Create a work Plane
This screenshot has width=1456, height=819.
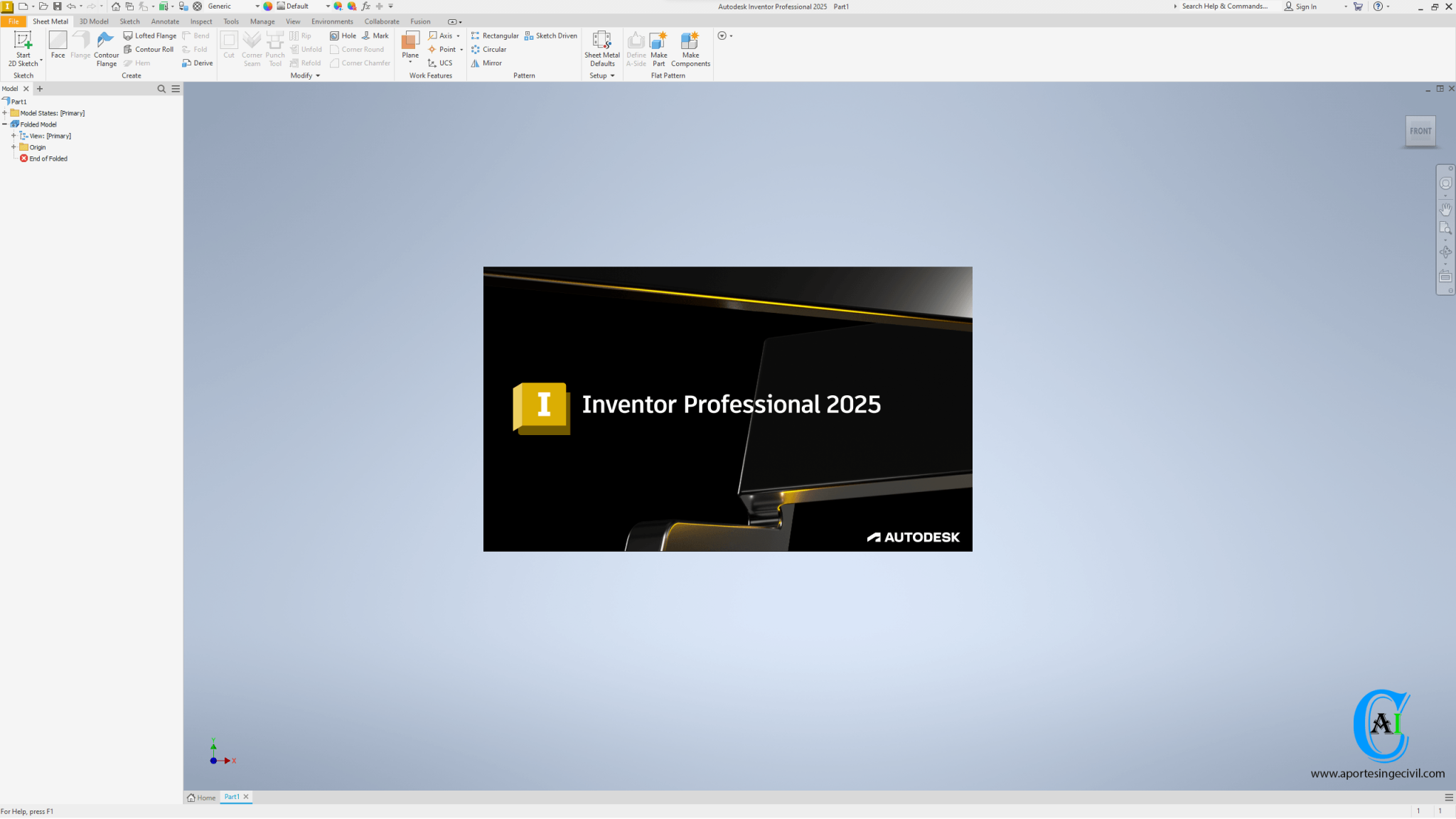(409, 45)
